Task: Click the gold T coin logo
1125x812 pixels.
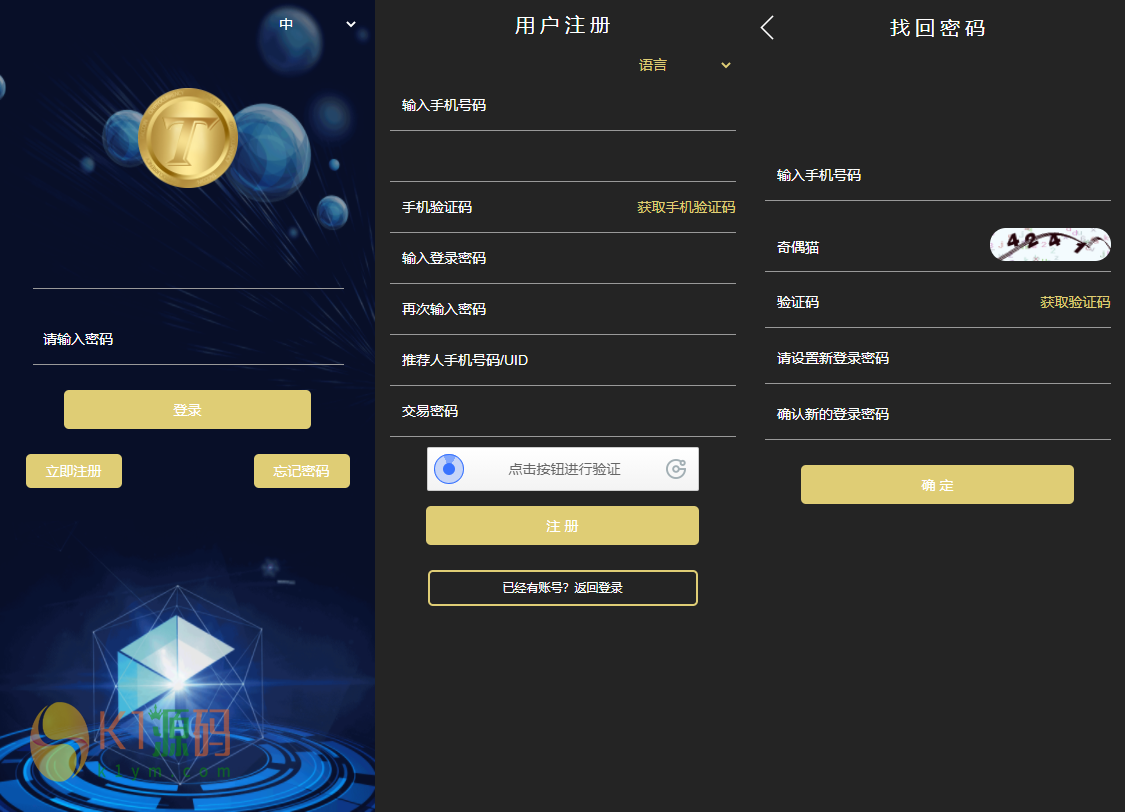Action: click(x=188, y=138)
